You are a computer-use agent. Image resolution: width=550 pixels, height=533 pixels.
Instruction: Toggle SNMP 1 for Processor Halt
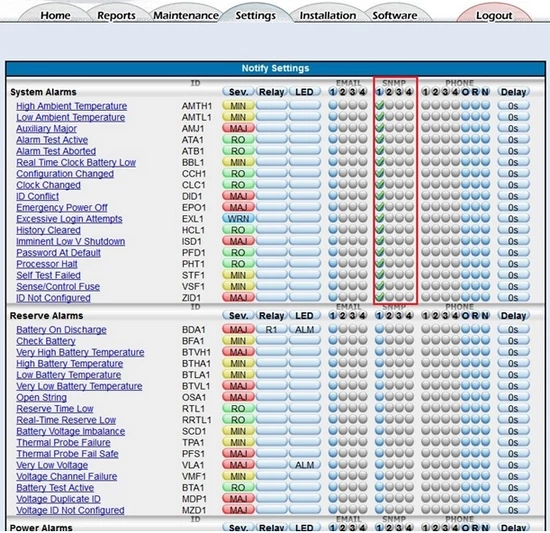tap(379, 263)
